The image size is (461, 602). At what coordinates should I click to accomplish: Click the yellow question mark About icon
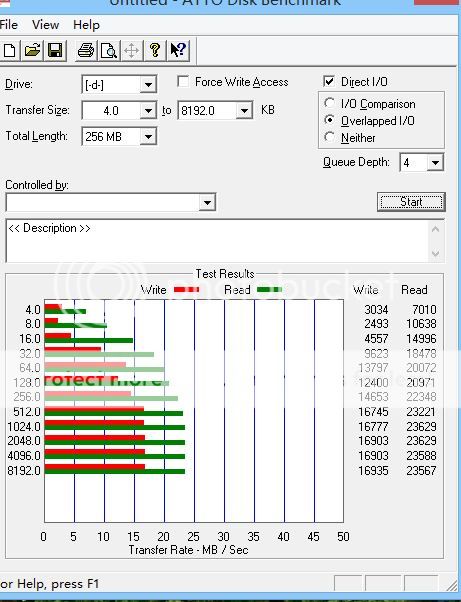click(x=155, y=50)
